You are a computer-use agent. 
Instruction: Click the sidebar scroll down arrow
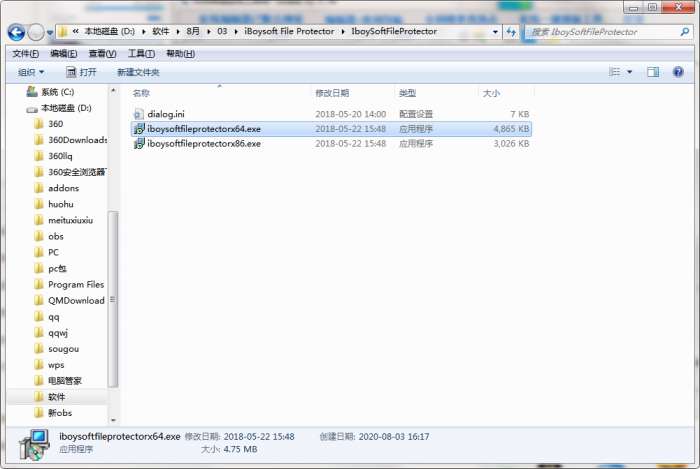(113, 420)
